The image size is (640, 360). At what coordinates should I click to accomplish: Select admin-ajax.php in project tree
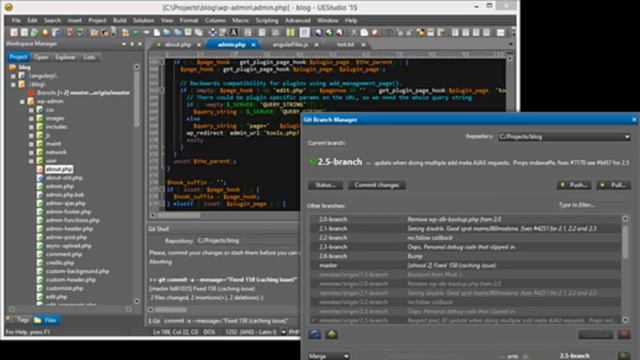coord(65,203)
